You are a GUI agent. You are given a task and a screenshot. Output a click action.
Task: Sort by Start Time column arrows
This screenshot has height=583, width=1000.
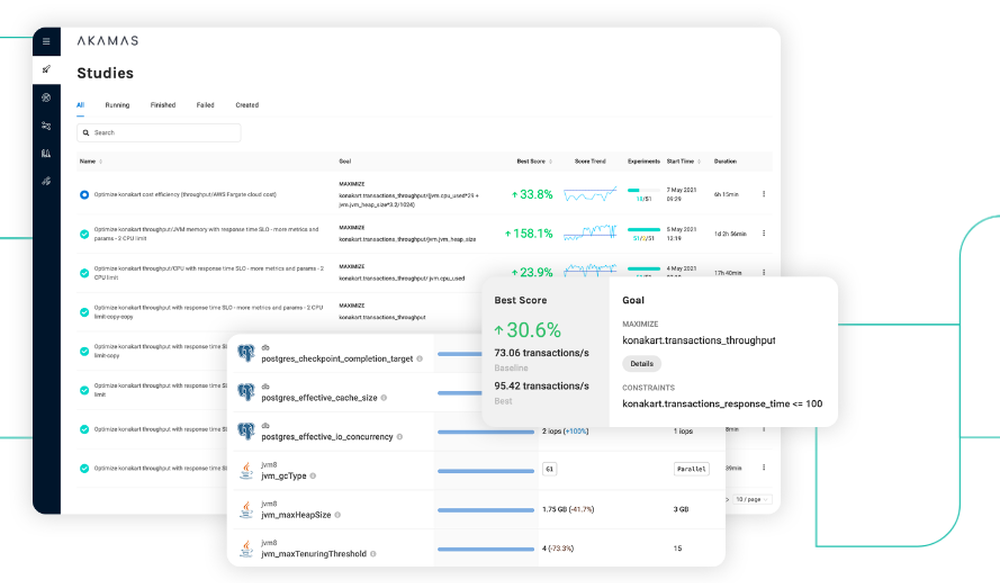coord(699,161)
